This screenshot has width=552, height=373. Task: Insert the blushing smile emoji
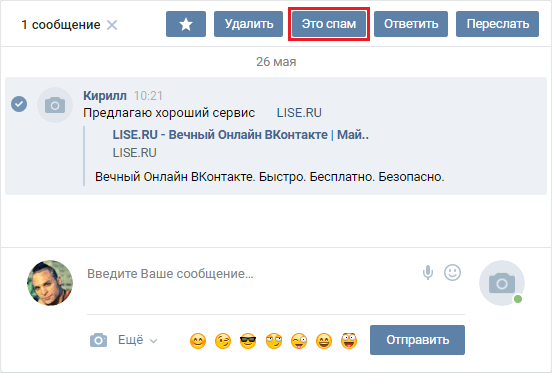[x=198, y=341]
